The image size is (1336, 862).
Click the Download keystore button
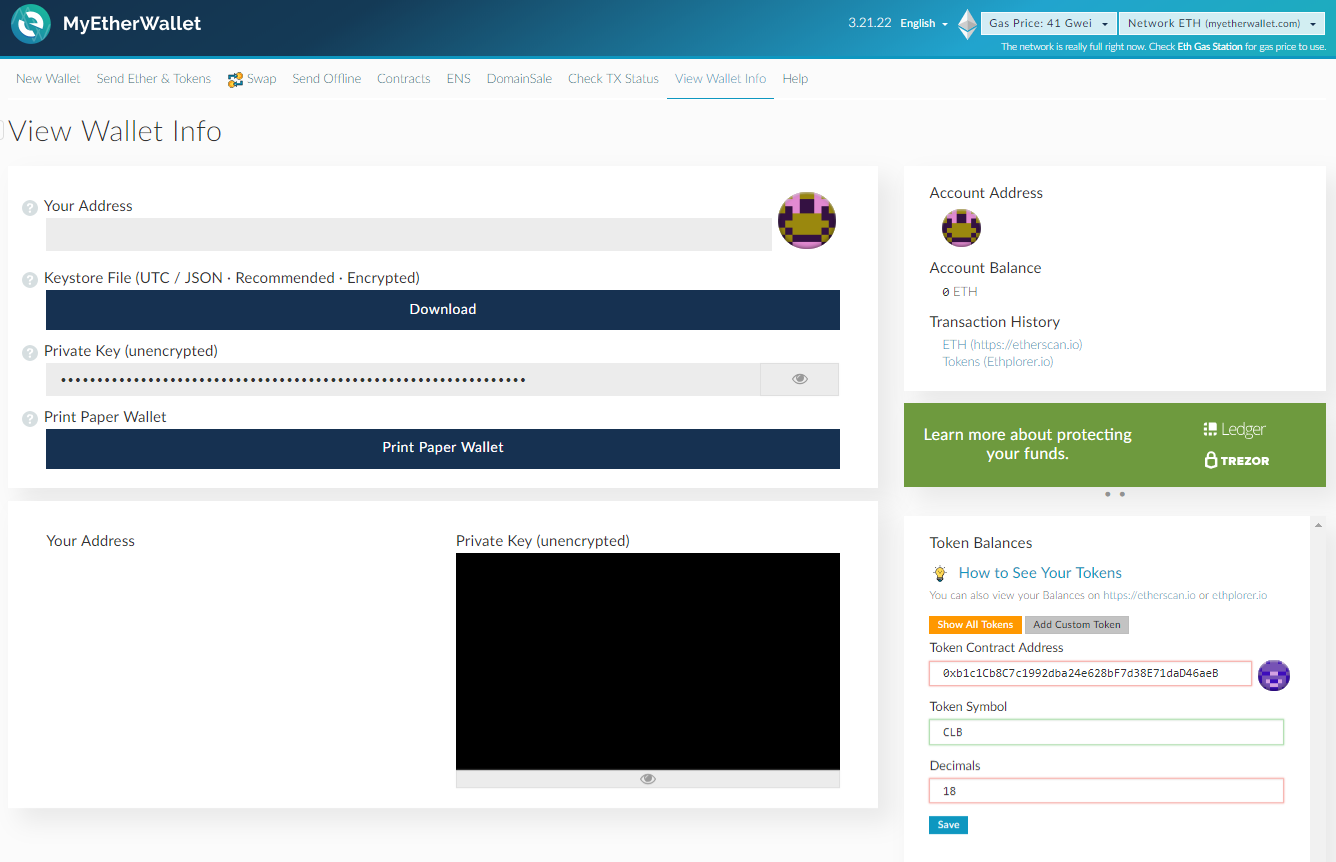(x=443, y=310)
